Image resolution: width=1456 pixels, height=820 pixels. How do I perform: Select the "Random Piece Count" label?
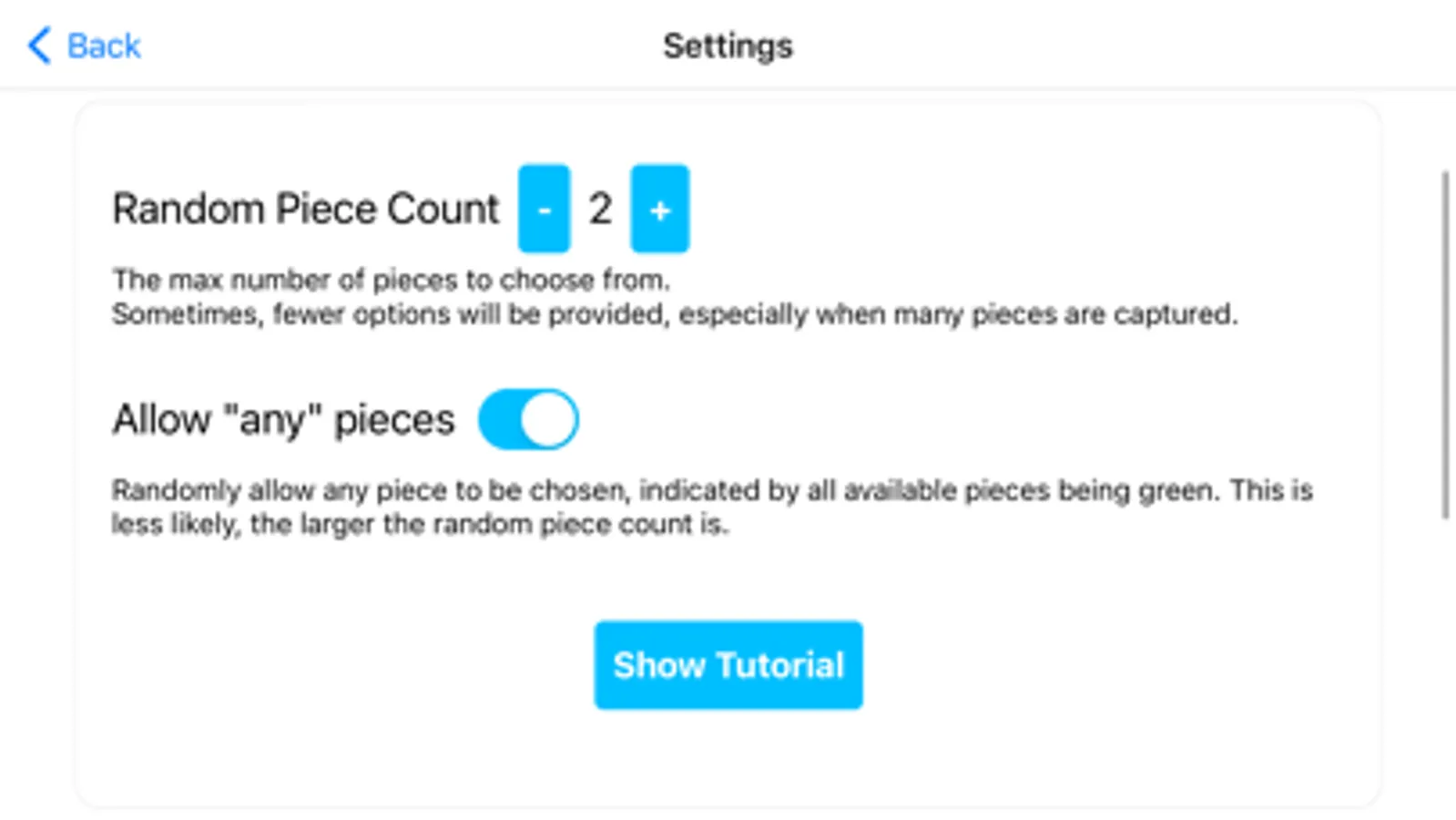(x=305, y=209)
